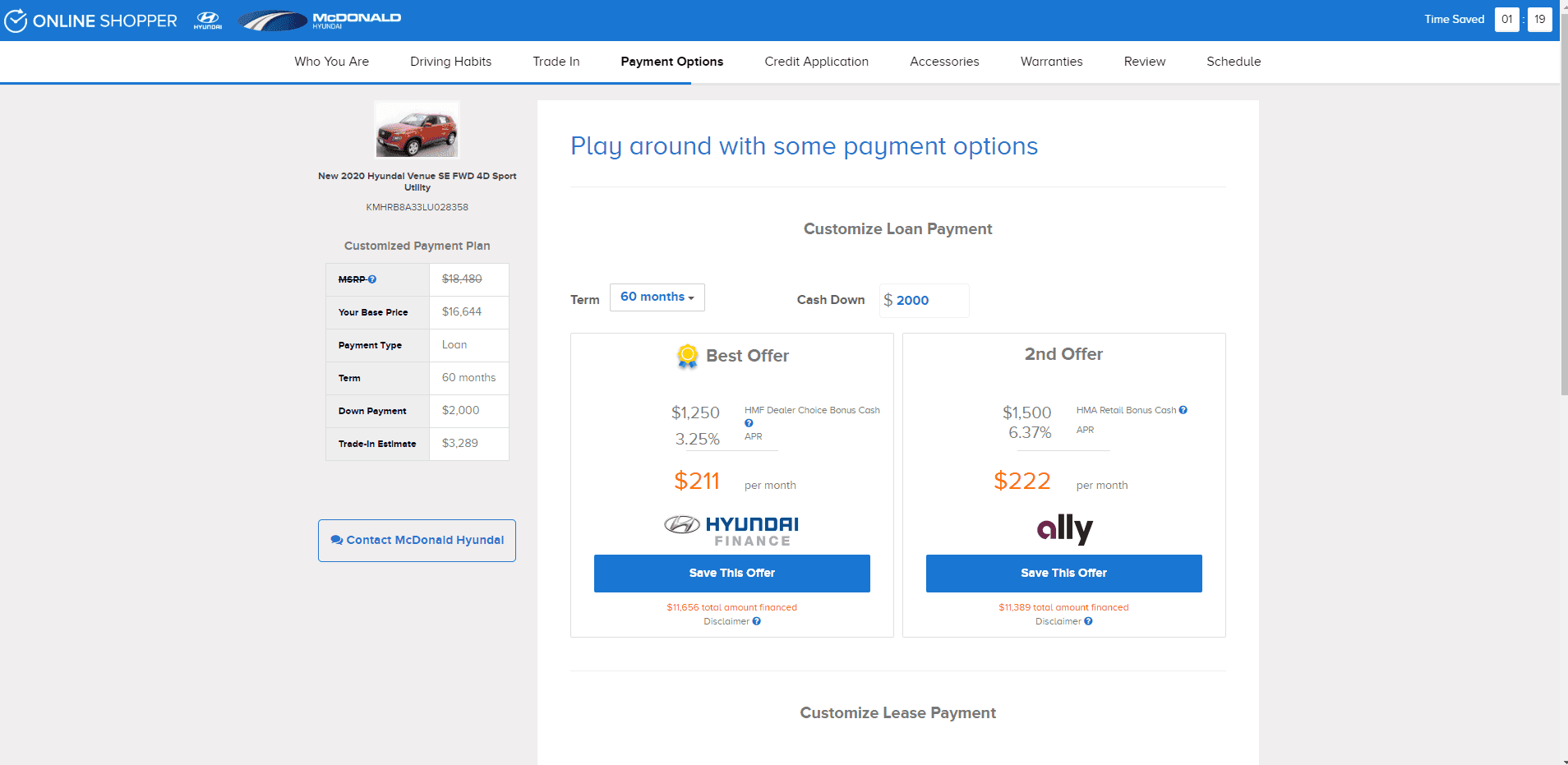This screenshot has width=1568, height=765.
Task: Open the Driving Habits tab
Action: pos(451,62)
